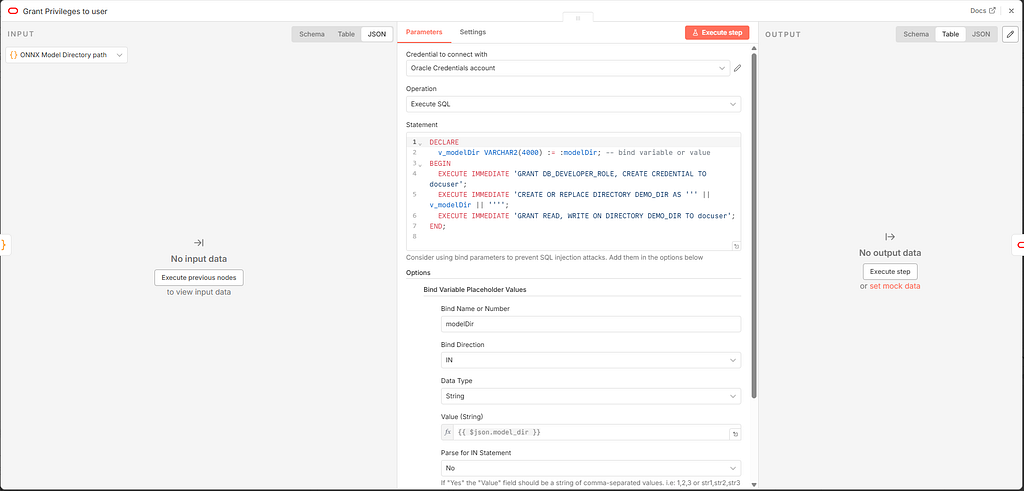The image size is (1024, 491).
Task: Switch to the Settings tab
Action: point(473,32)
